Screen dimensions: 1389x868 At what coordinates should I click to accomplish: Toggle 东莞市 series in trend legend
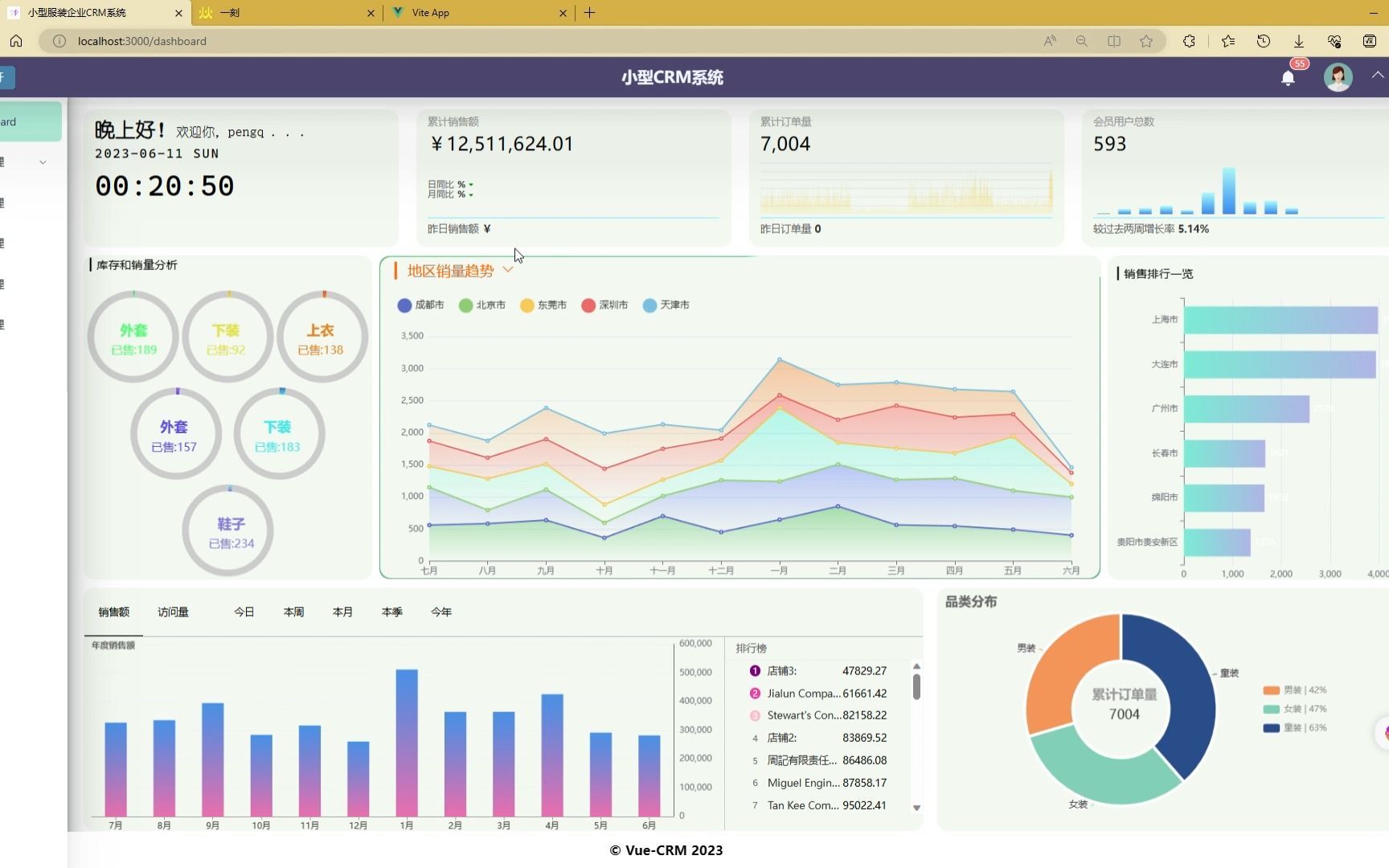tap(543, 305)
